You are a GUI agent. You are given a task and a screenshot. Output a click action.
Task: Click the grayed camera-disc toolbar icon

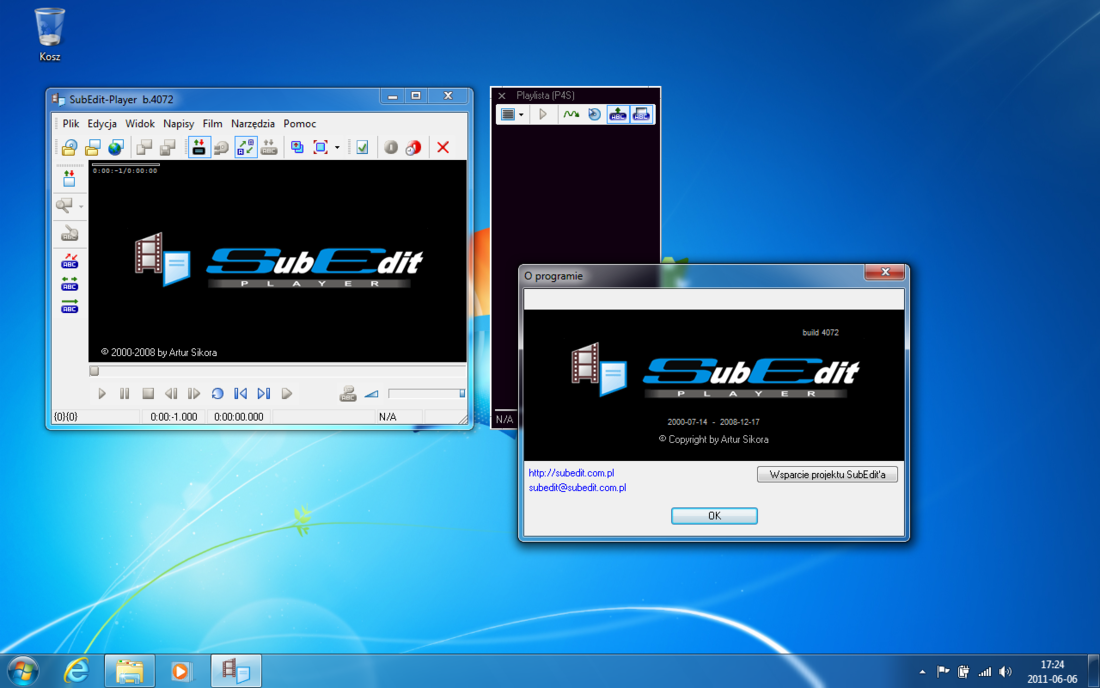coord(222,147)
